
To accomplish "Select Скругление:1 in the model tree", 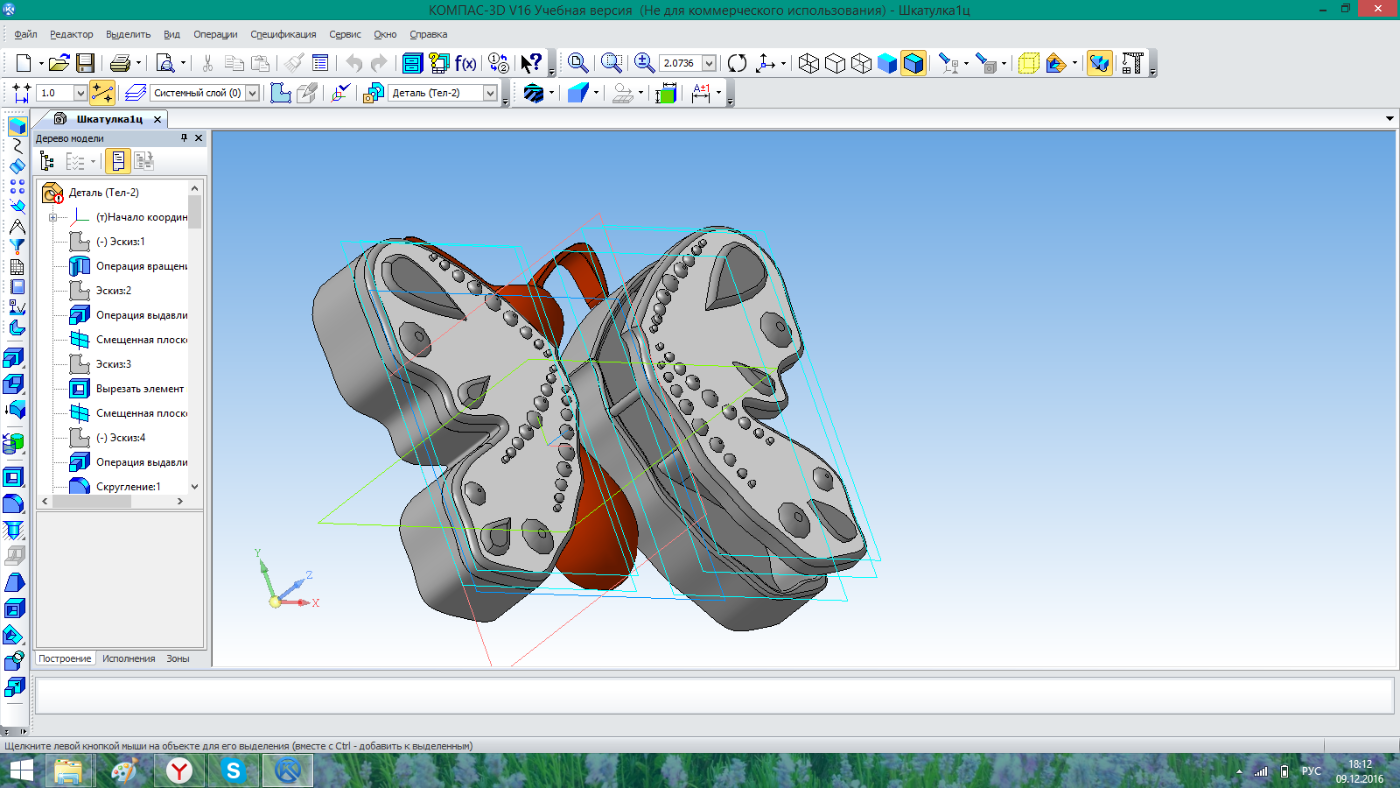I will point(127,486).
